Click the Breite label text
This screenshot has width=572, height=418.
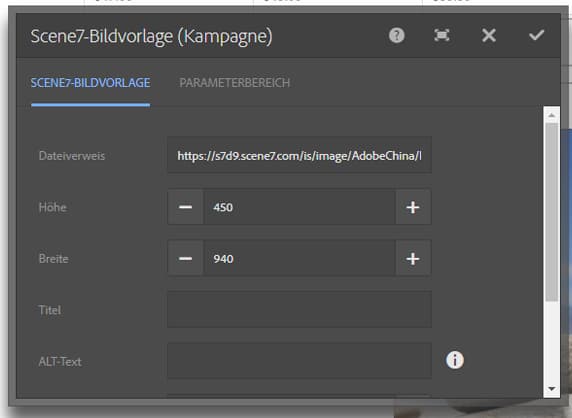(54, 258)
